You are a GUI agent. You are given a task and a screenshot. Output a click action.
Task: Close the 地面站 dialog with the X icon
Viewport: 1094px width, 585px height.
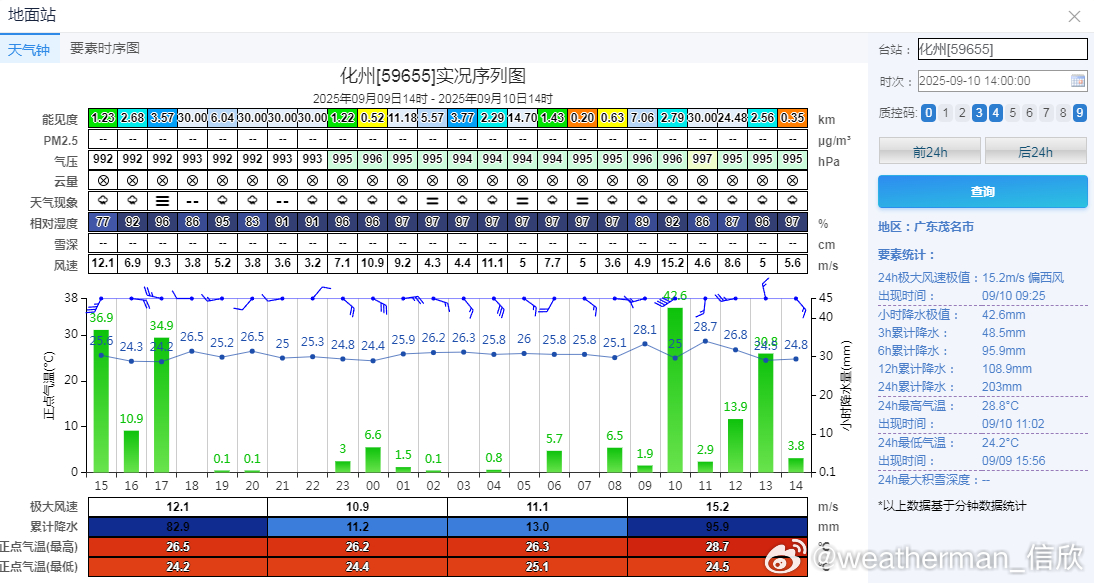click(x=1074, y=17)
